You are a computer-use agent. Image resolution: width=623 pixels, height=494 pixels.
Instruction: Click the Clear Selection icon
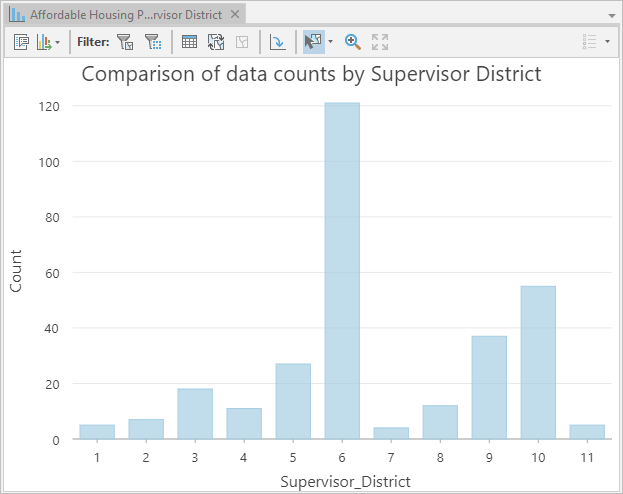242,42
